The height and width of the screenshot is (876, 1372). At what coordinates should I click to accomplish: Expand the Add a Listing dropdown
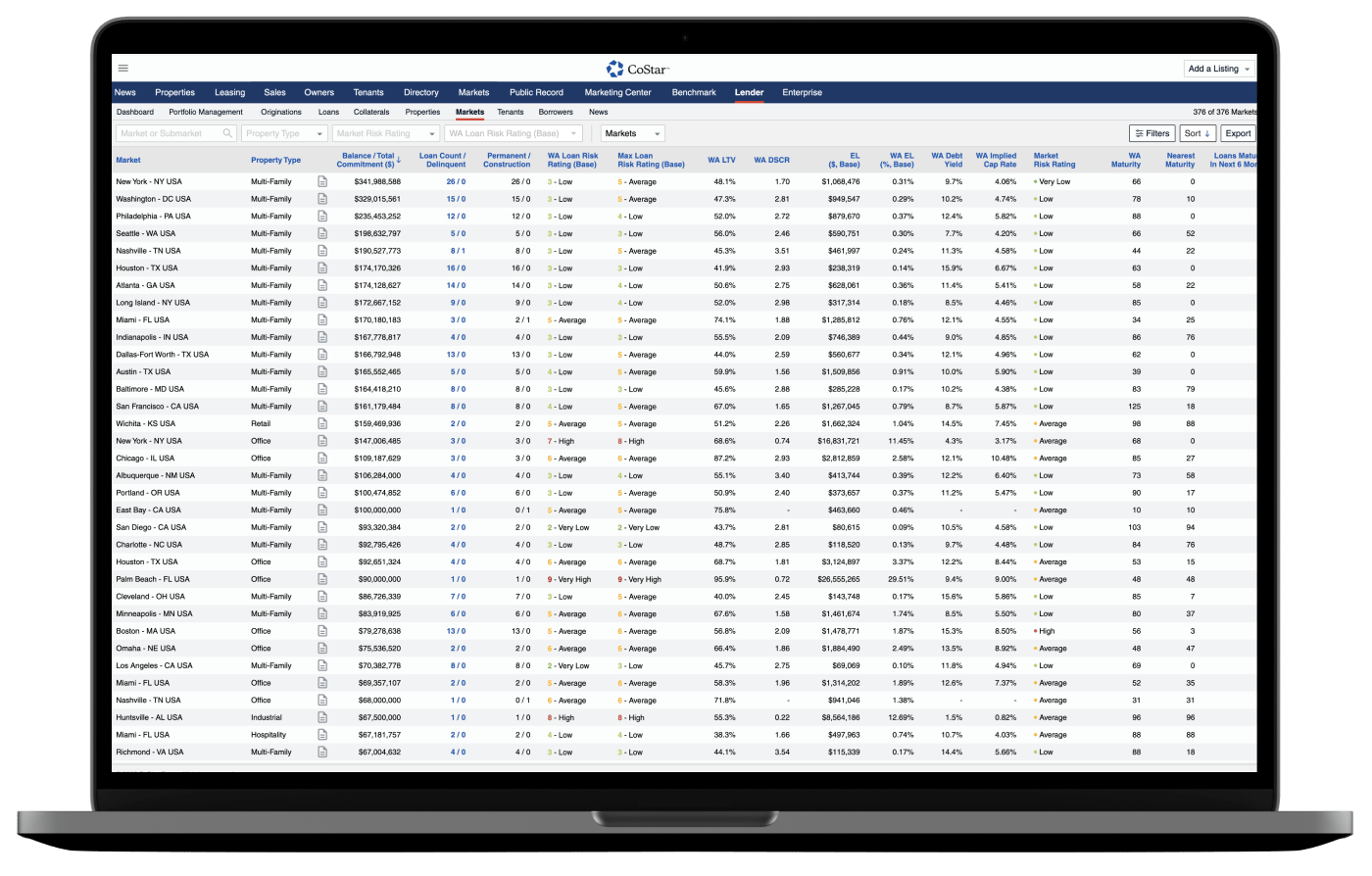point(1219,69)
